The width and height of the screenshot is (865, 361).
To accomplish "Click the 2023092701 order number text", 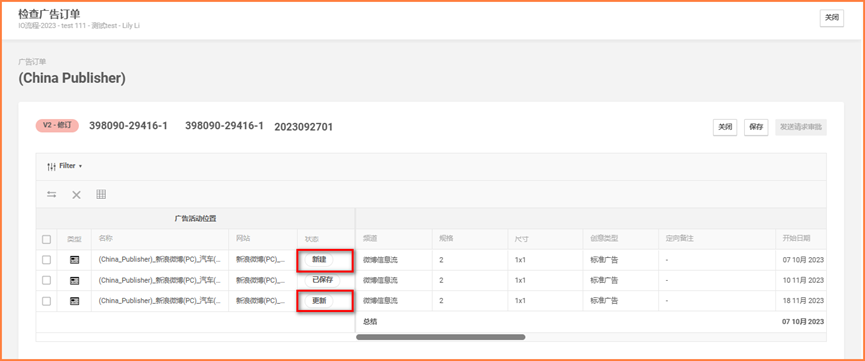I will pos(303,128).
